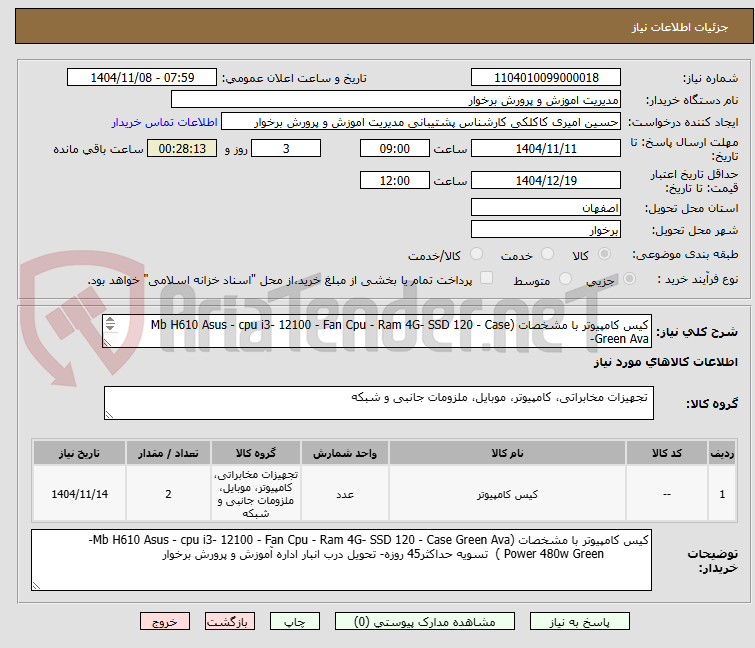
Task: Click the توضیحات خریدار text area
Action: click(341, 560)
